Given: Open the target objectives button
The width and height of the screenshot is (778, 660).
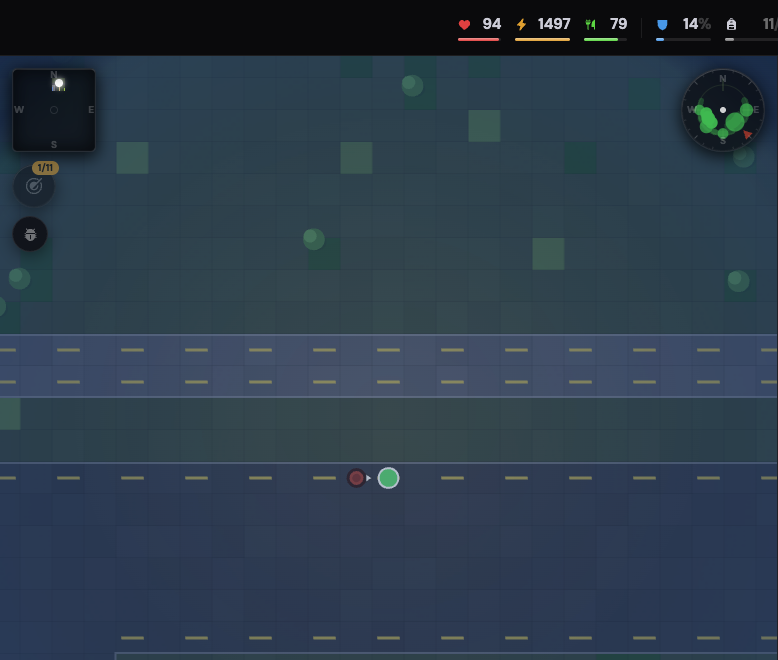Looking at the screenshot, I should [34, 186].
